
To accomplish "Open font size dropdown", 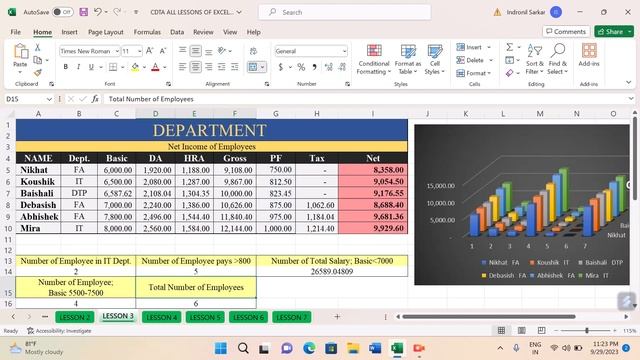I will (x=140, y=51).
